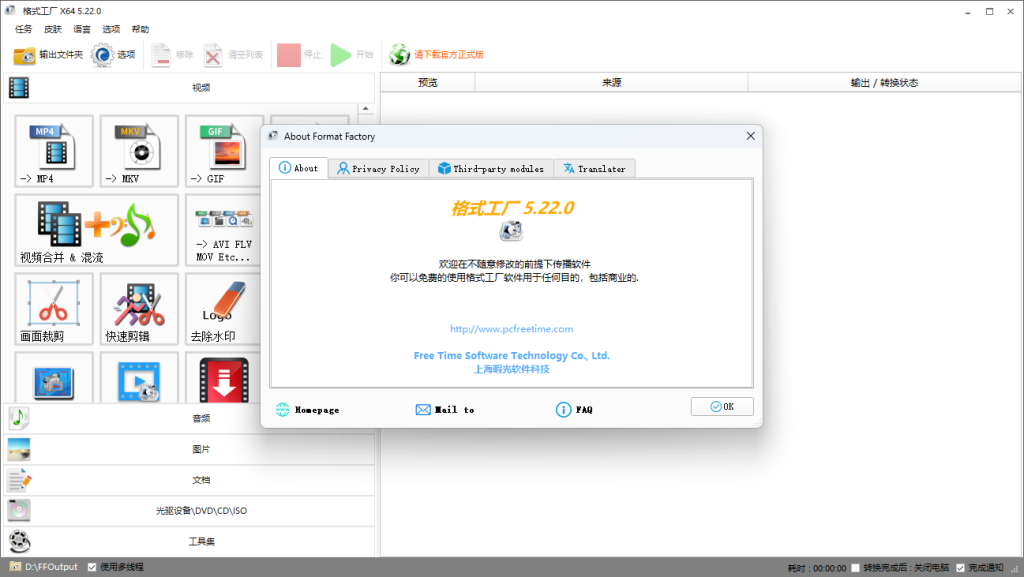Click the Preview column header

point(428,82)
